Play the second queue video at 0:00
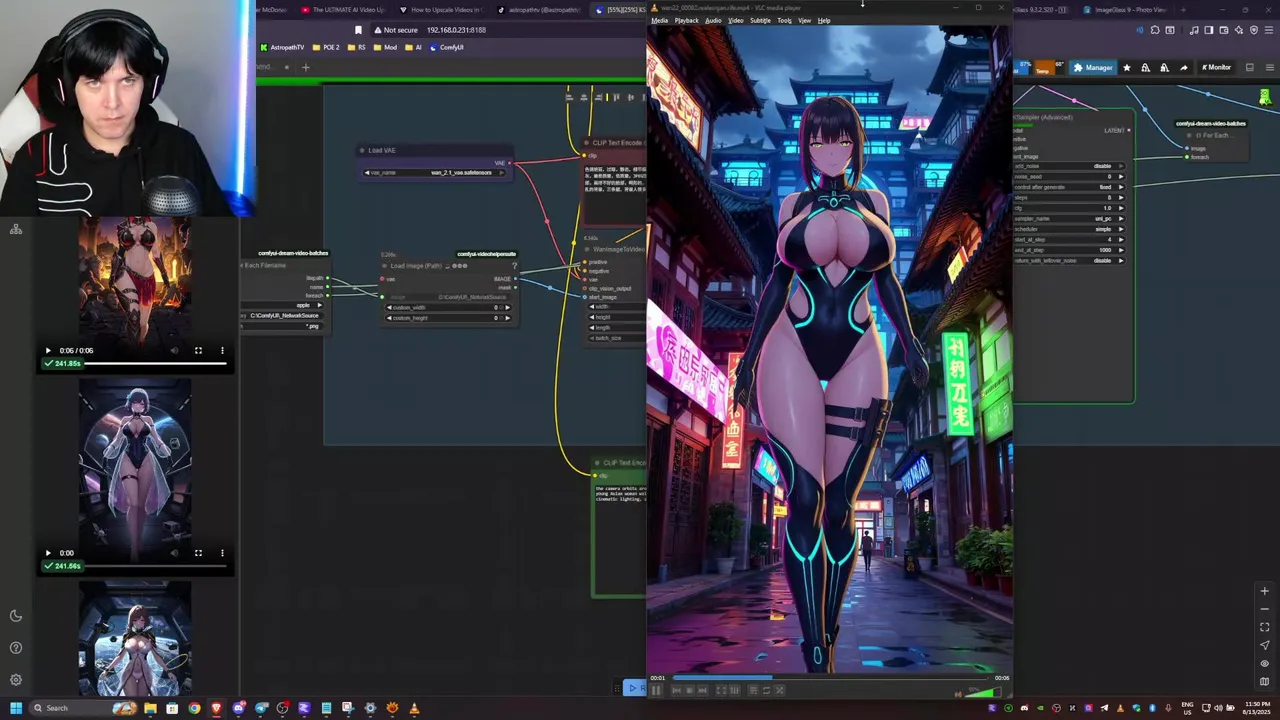This screenshot has width=1280, height=720. pos(48,553)
